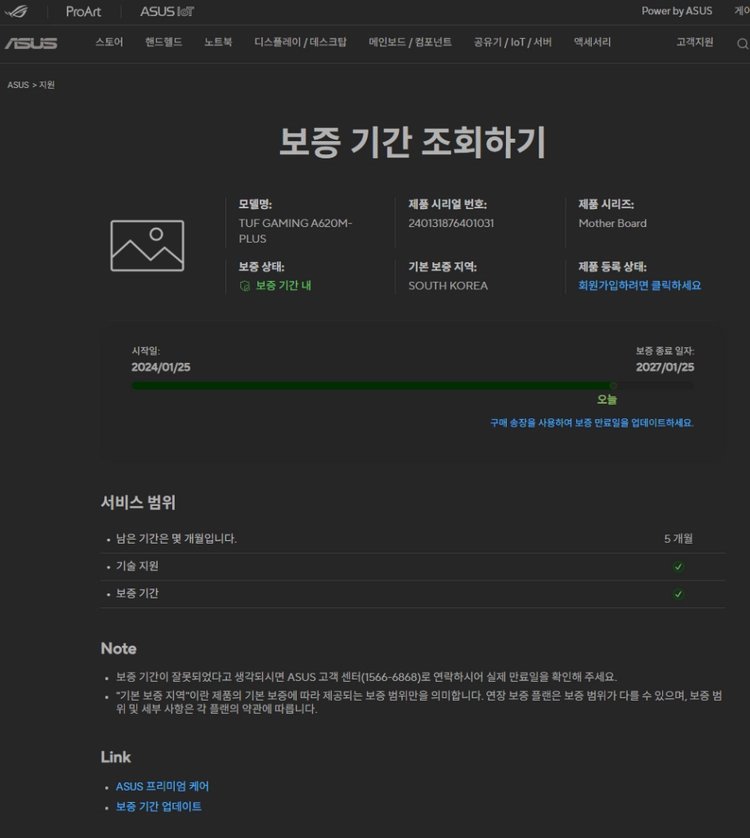Click the note mentioning 1566-6868 phone number
Image resolution: width=750 pixels, height=838 pixels.
point(366,677)
